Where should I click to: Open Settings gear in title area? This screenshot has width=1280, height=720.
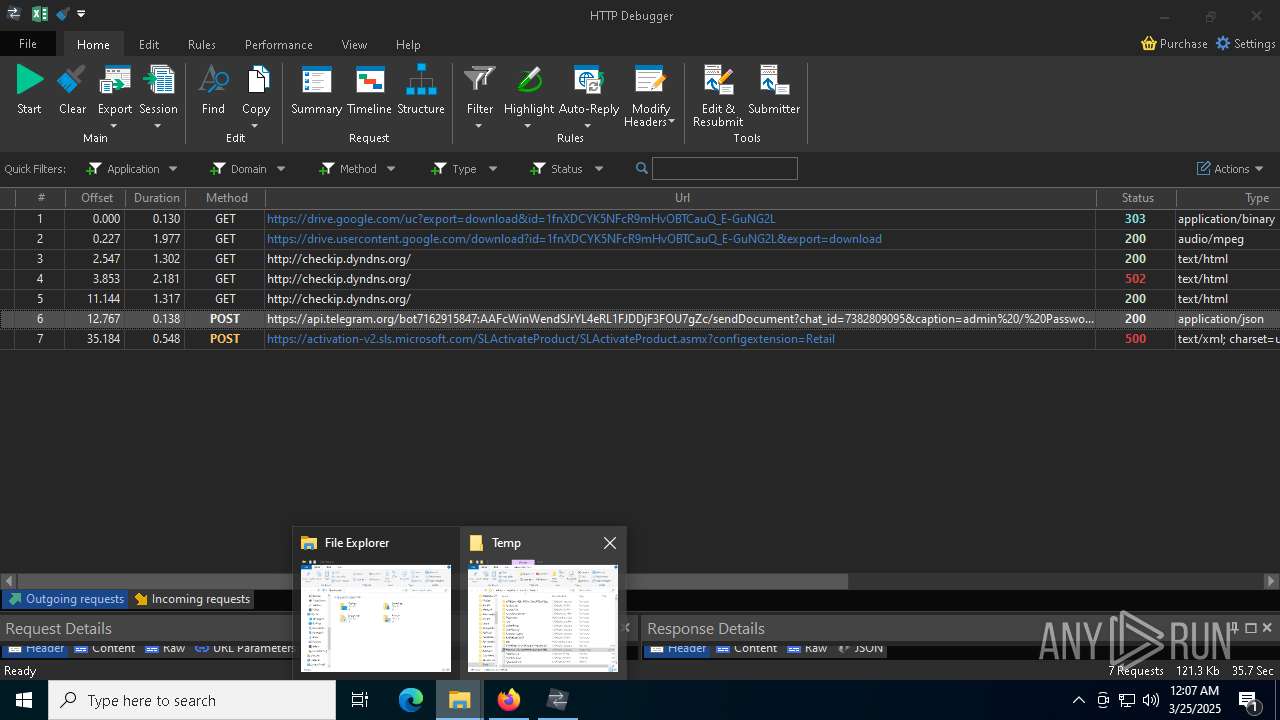[x=1223, y=44]
